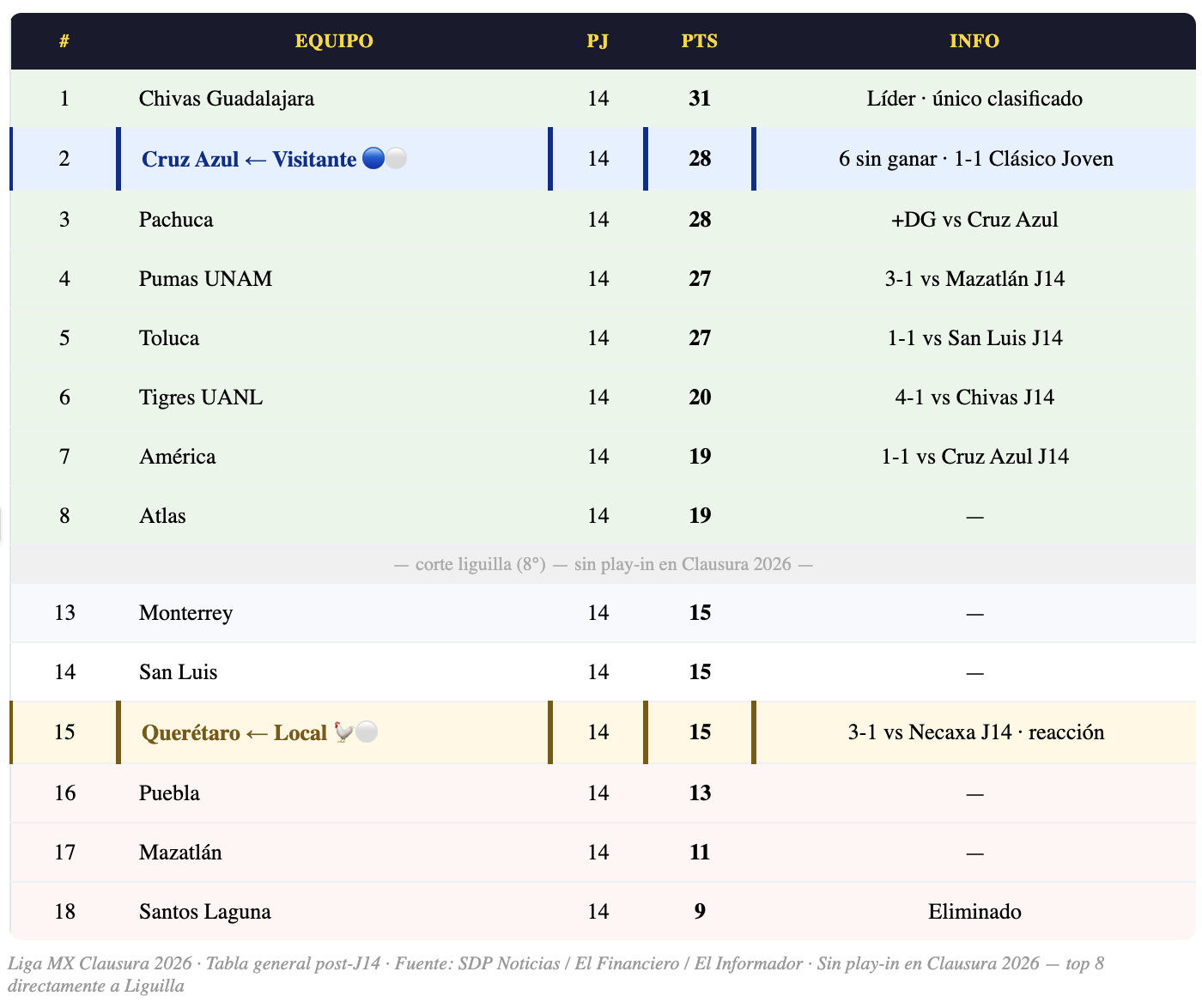Click the Líder único clasificado info cell

tap(974, 99)
